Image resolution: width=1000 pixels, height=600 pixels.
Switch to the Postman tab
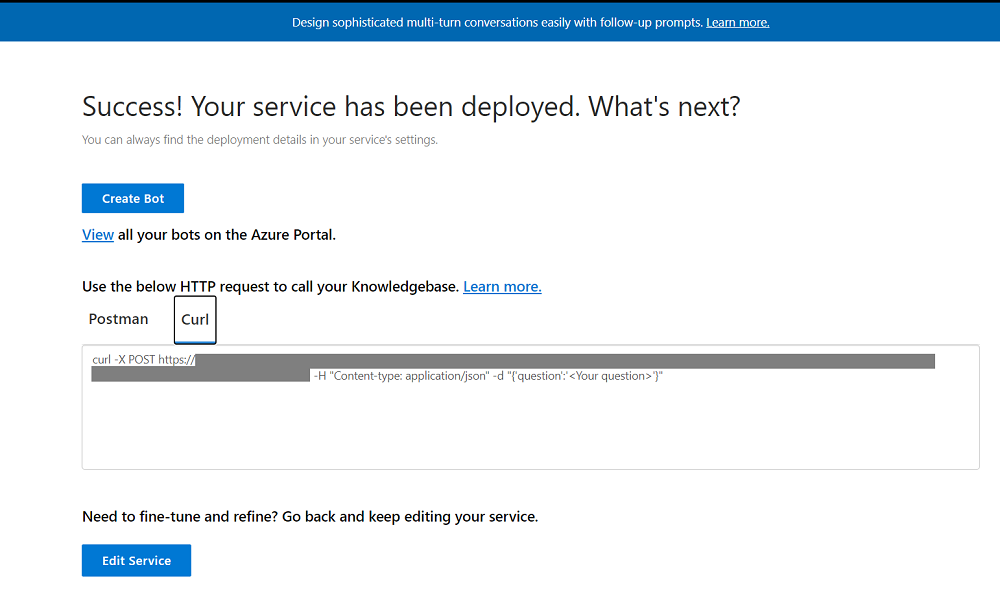tap(118, 319)
